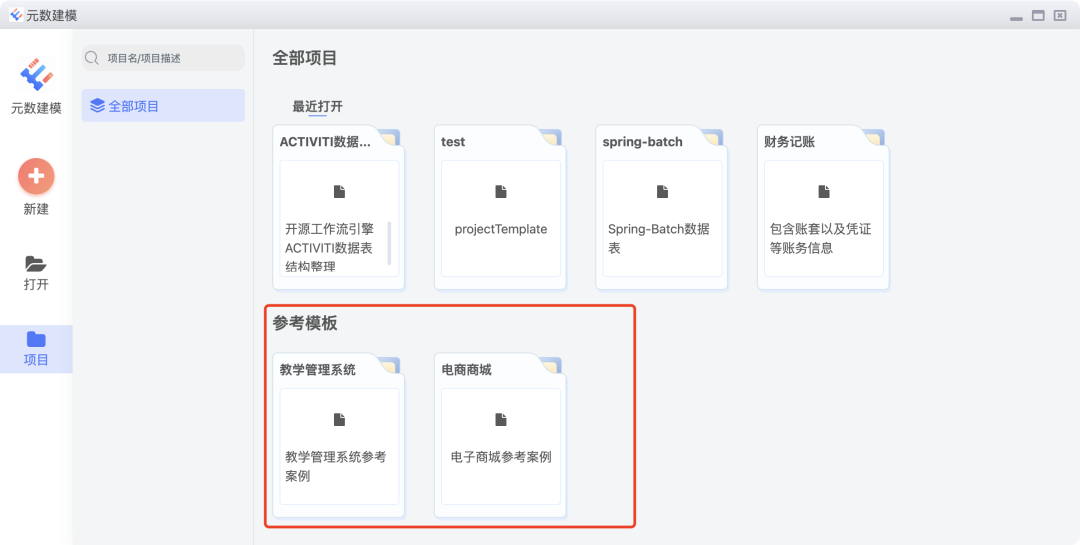Click the file icon in spring-batch card
The image size is (1080, 545).
[x=662, y=192]
